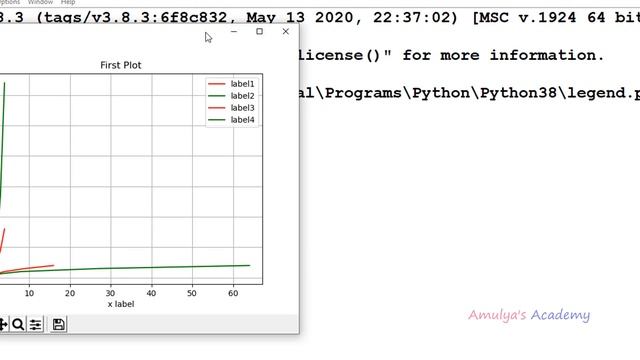Click the "First Plot" chart title
This screenshot has height=360, width=640.
pyautogui.click(x=121, y=65)
